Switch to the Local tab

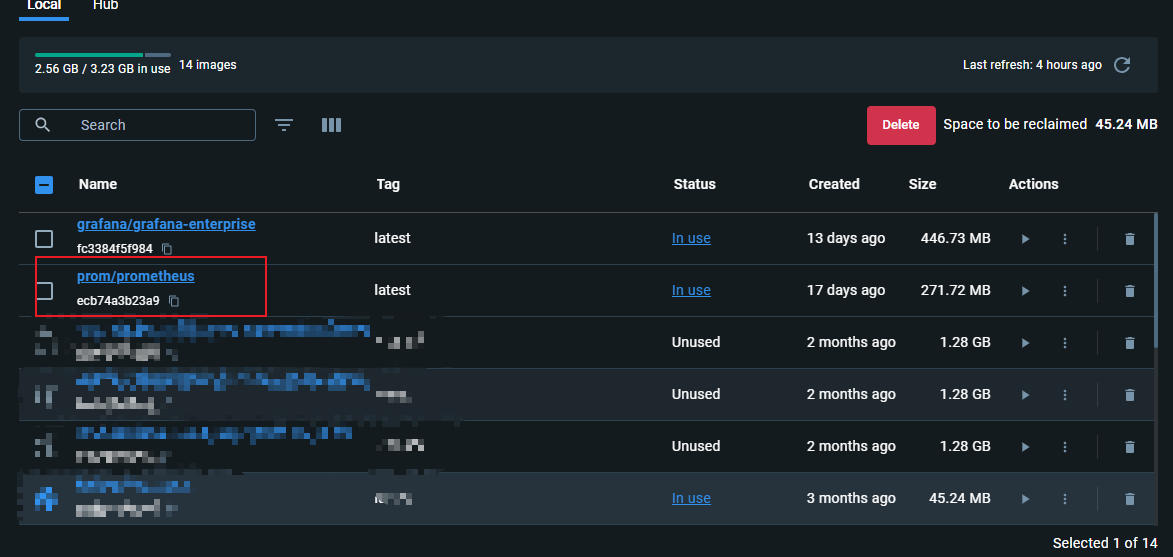click(43, 6)
